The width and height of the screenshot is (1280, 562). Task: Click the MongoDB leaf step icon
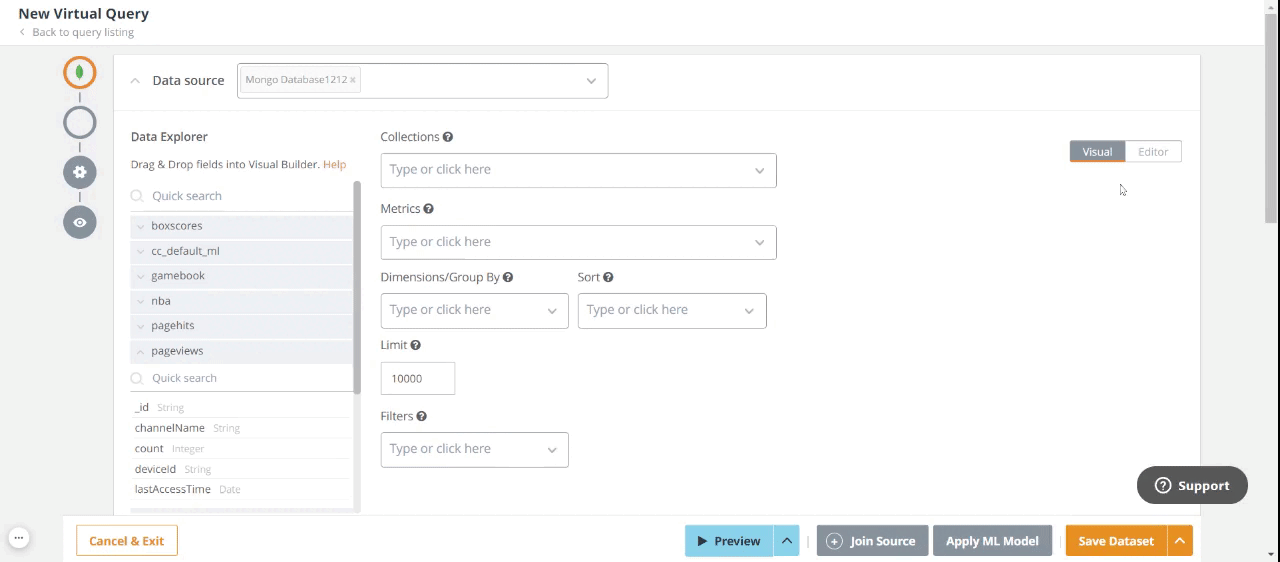[80, 73]
